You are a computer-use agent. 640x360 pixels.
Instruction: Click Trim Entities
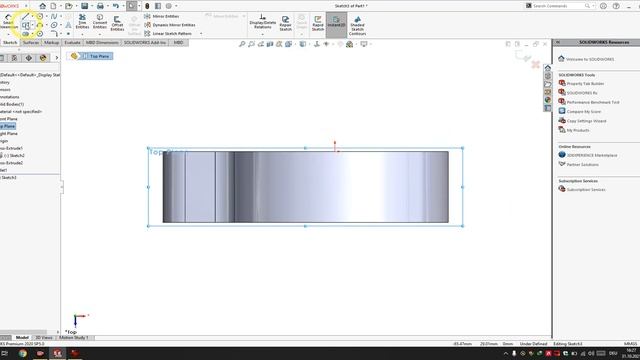click(82, 21)
